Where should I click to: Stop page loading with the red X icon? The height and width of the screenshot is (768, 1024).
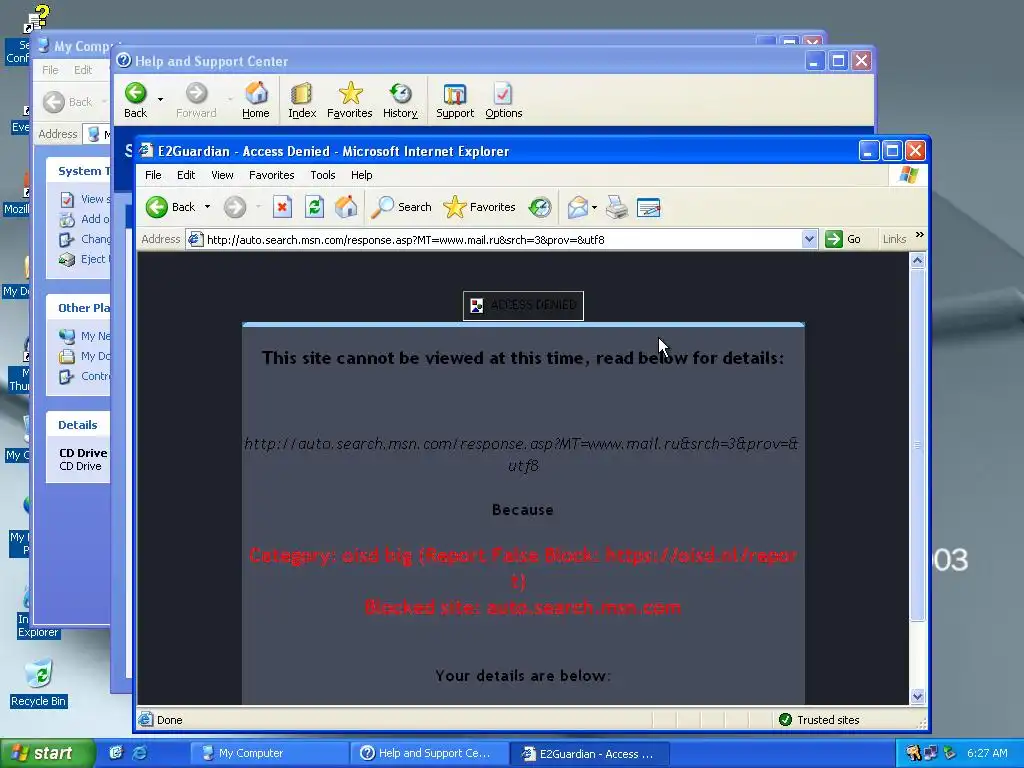[281, 207]
